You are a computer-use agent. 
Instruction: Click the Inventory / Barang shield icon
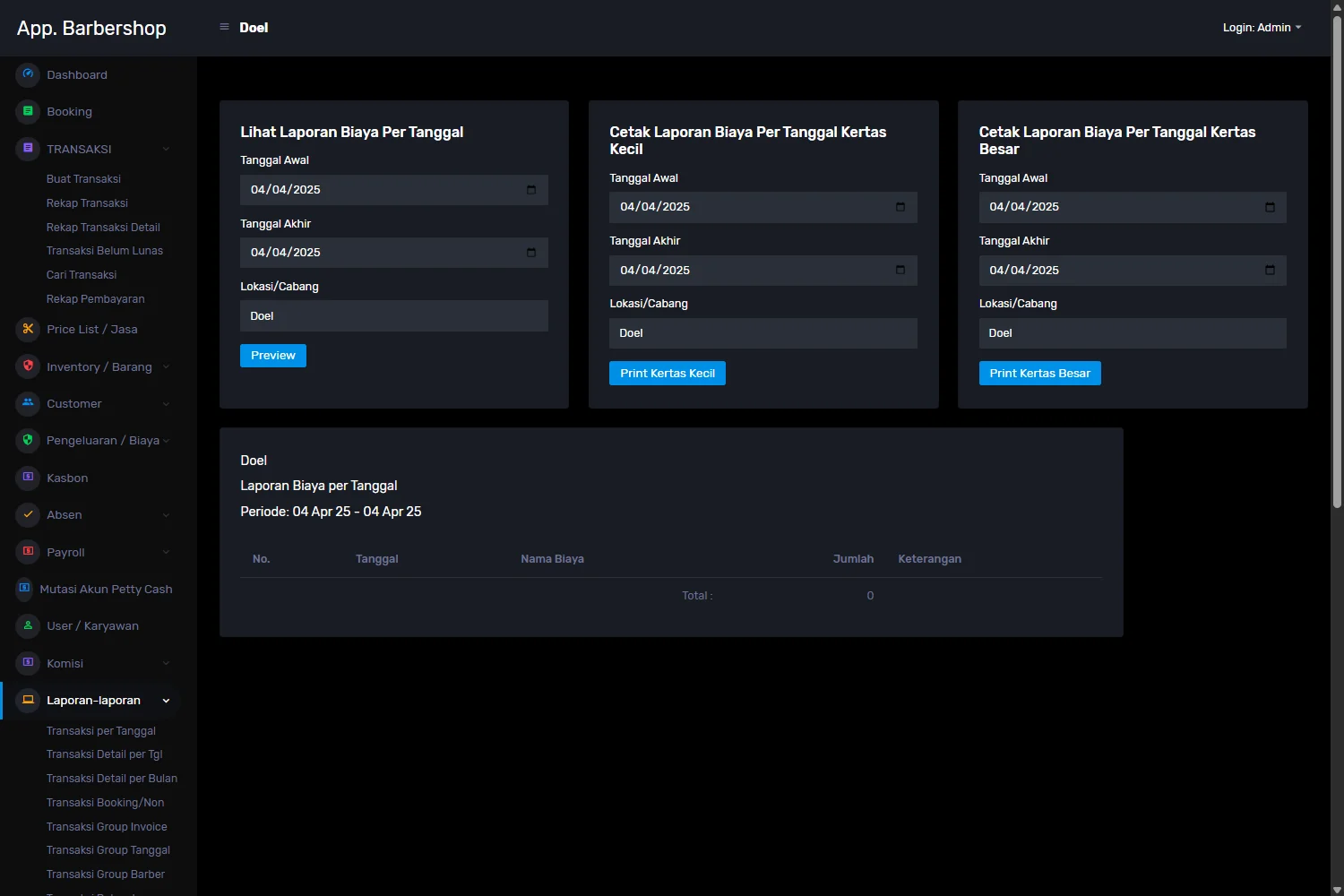[x=28, y=366]
